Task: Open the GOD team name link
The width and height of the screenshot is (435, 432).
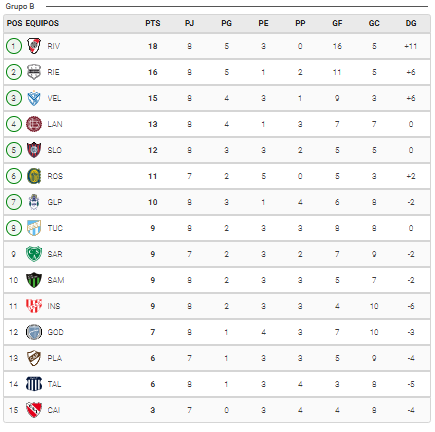Action: pos(55,332)
